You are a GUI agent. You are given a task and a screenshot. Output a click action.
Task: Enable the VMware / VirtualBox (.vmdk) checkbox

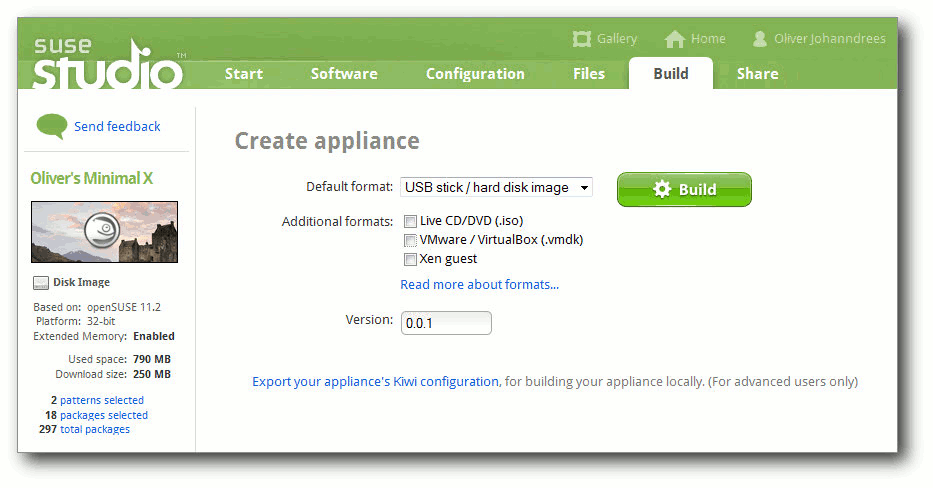pos(410,240)
